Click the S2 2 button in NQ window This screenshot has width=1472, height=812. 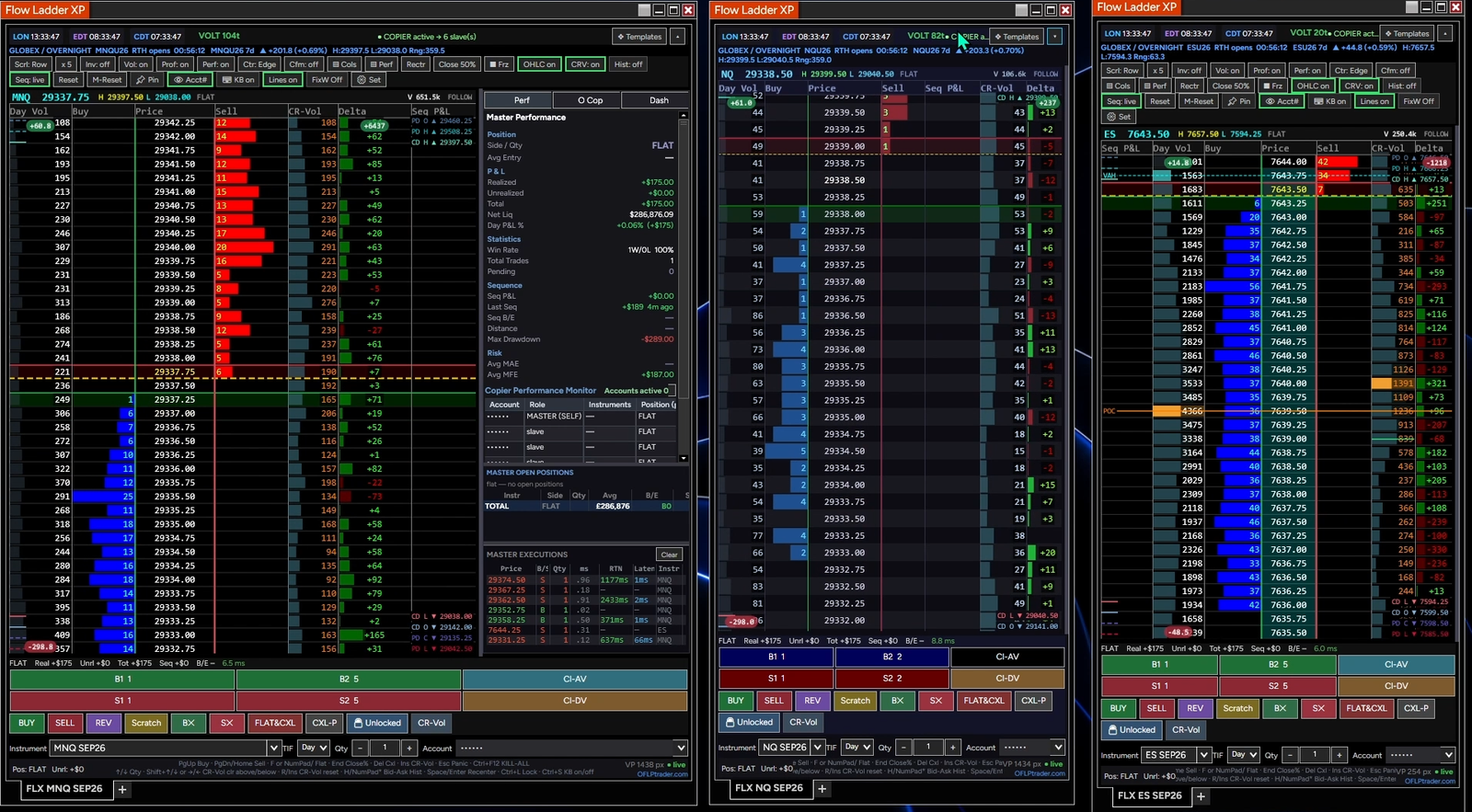point(891,679)
